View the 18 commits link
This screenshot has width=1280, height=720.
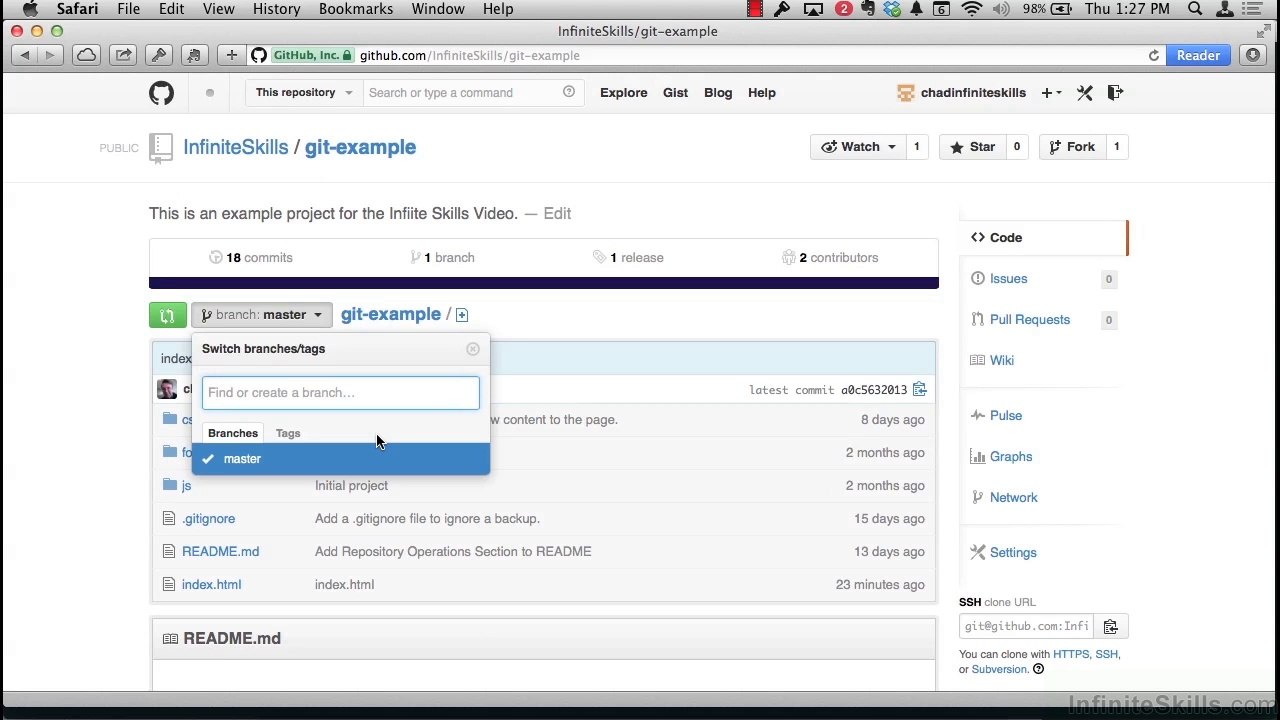[x=251, y=258]
